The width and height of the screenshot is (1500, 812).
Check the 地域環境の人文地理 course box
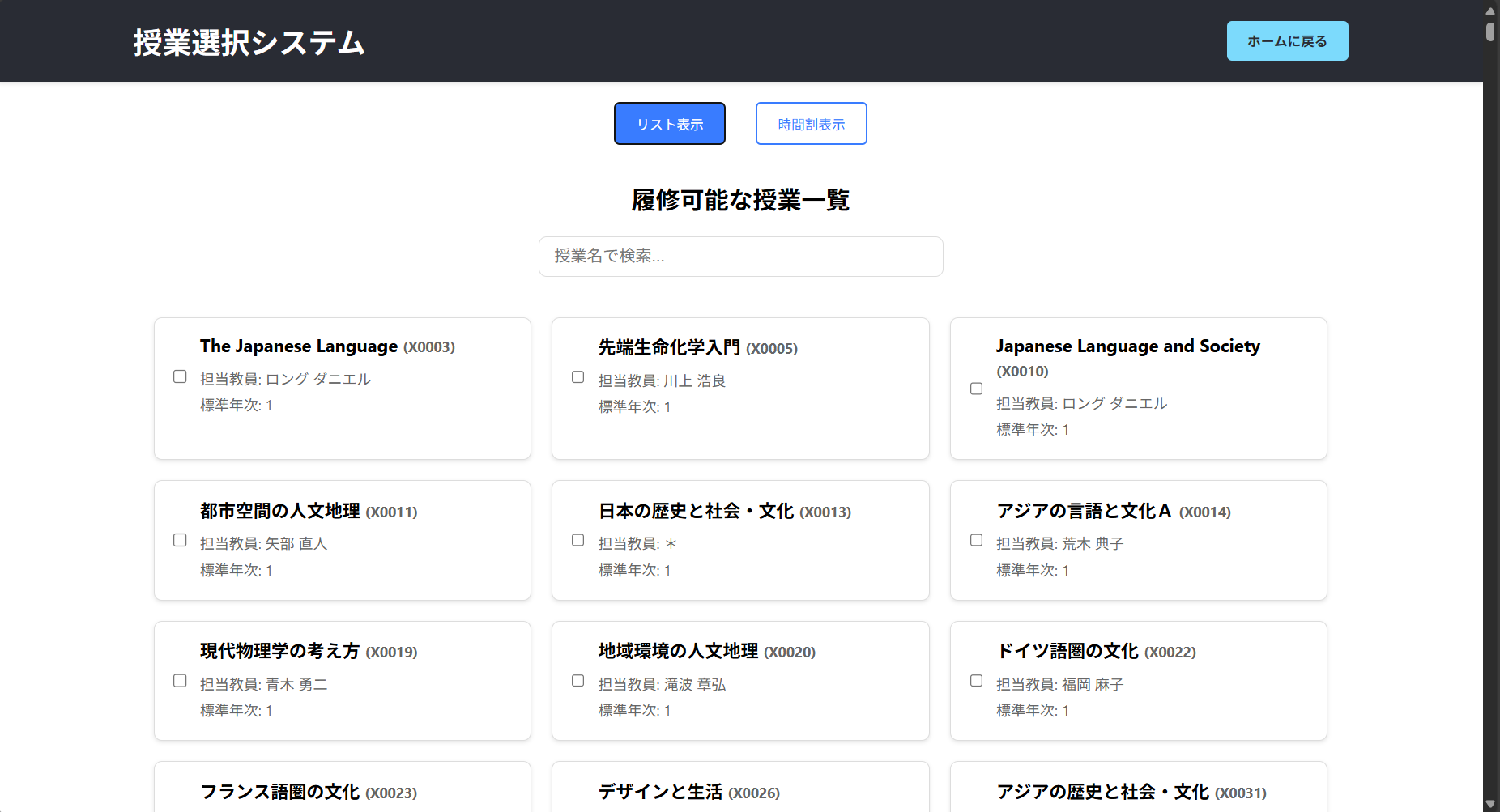[577, 681]
